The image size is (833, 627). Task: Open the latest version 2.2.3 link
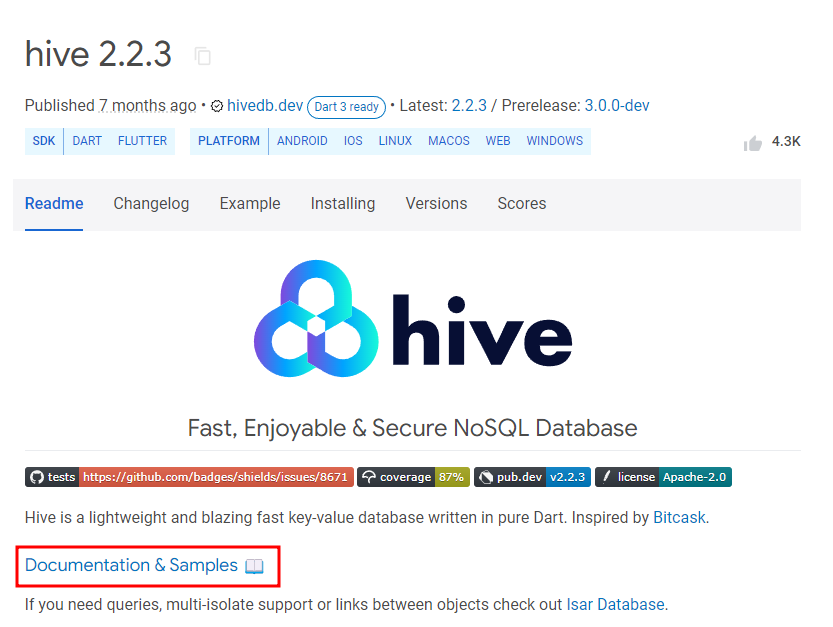pos(469,105)
